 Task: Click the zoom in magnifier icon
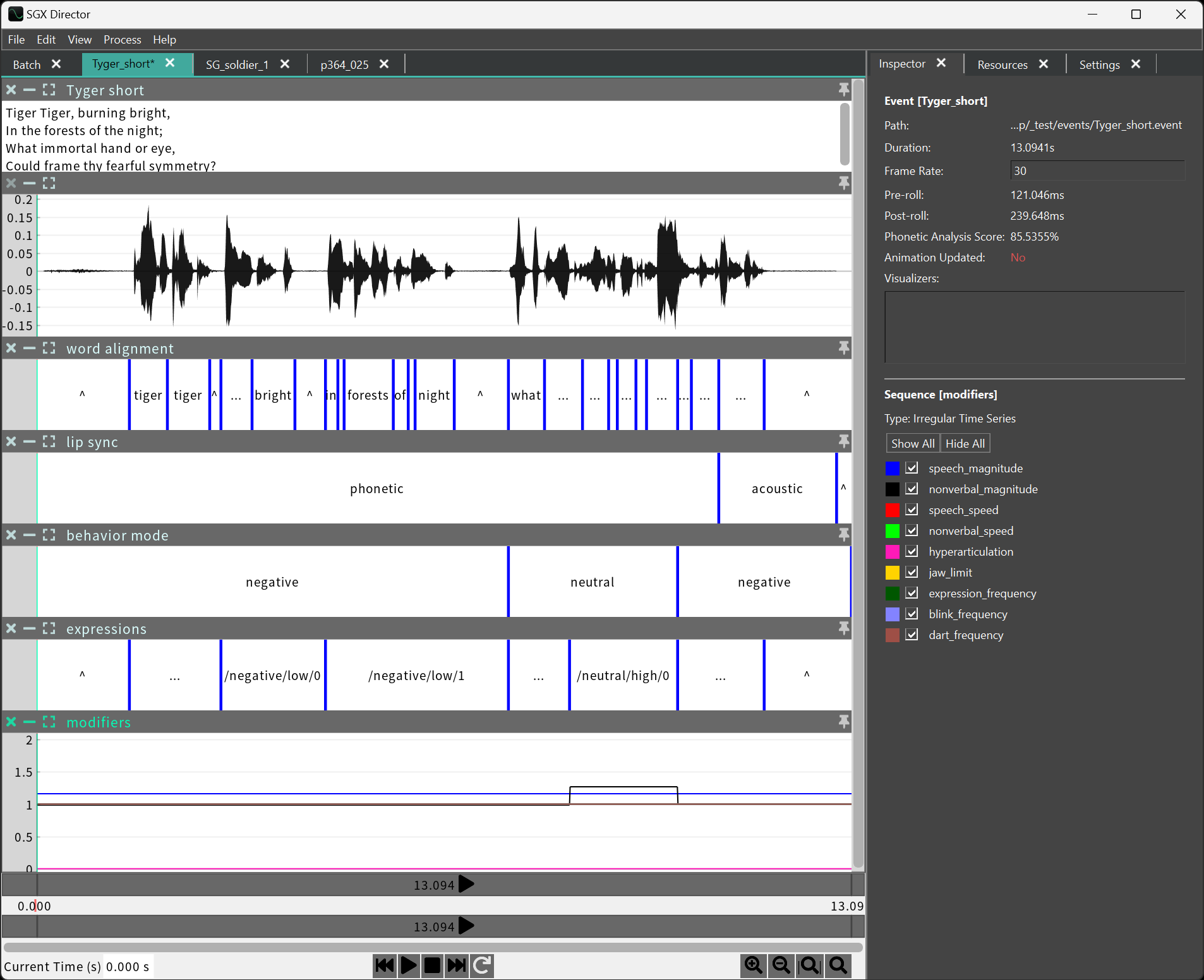pos(753,965)
